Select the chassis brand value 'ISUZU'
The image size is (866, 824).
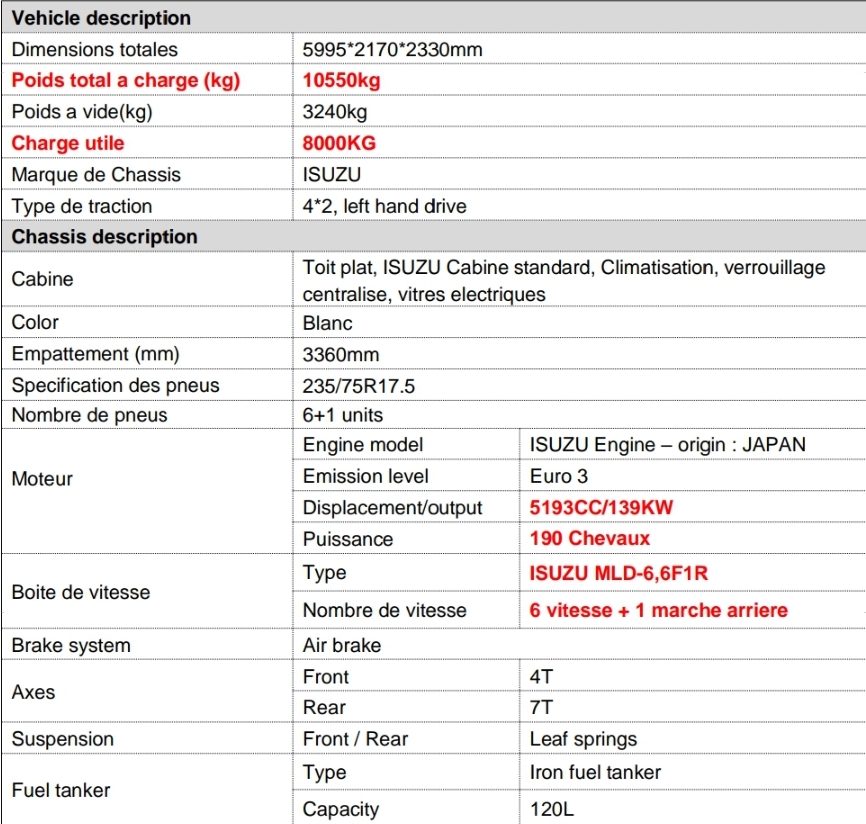pyautogui.click(x=331, y=175)
